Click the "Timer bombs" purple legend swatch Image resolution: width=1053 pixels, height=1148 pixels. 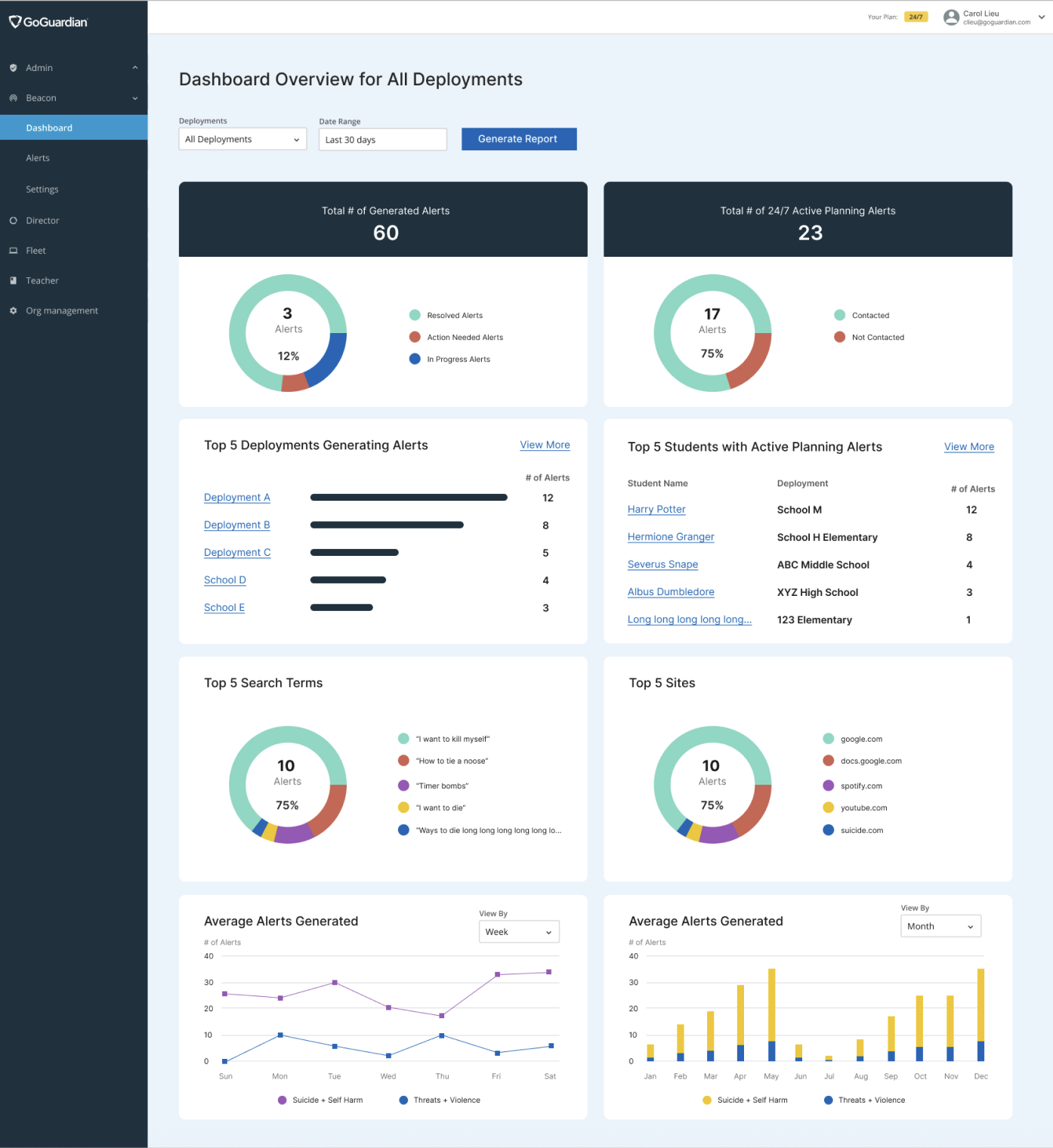click(x=403, y=785)
